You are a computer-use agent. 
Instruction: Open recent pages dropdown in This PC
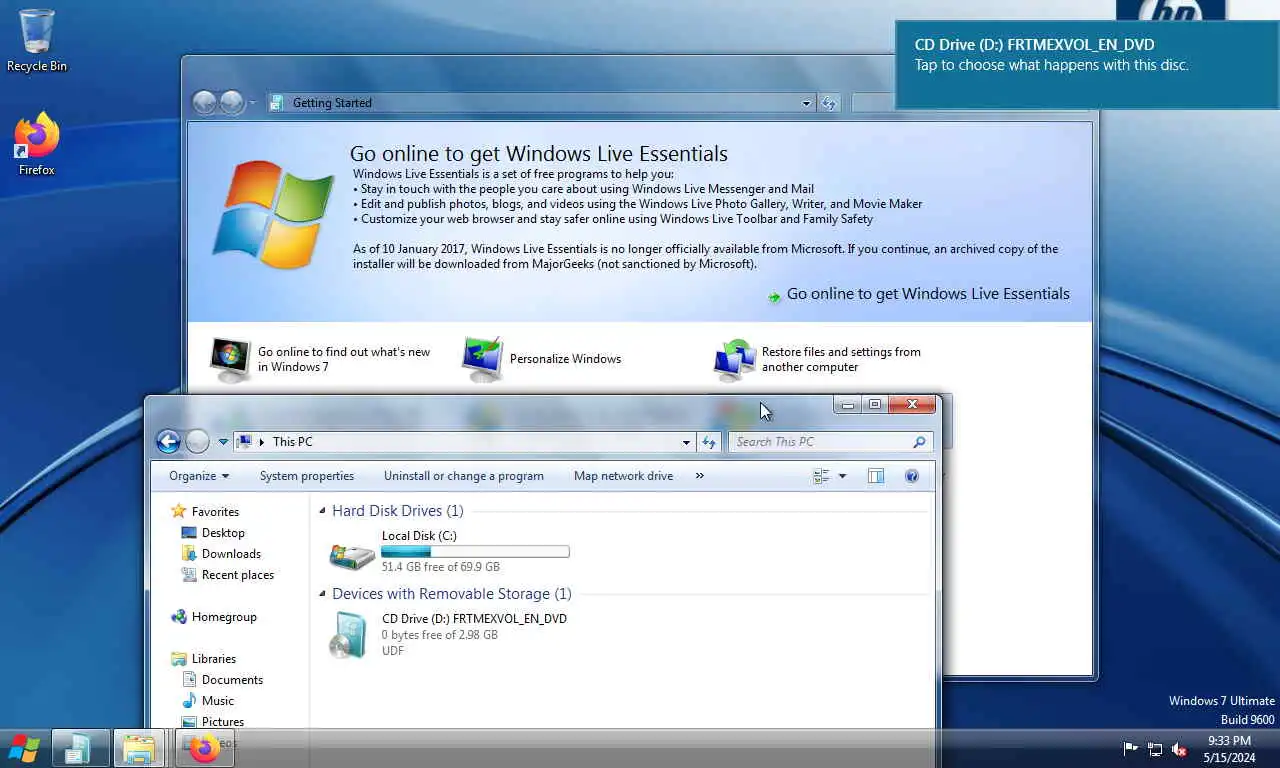pos(223,442)
